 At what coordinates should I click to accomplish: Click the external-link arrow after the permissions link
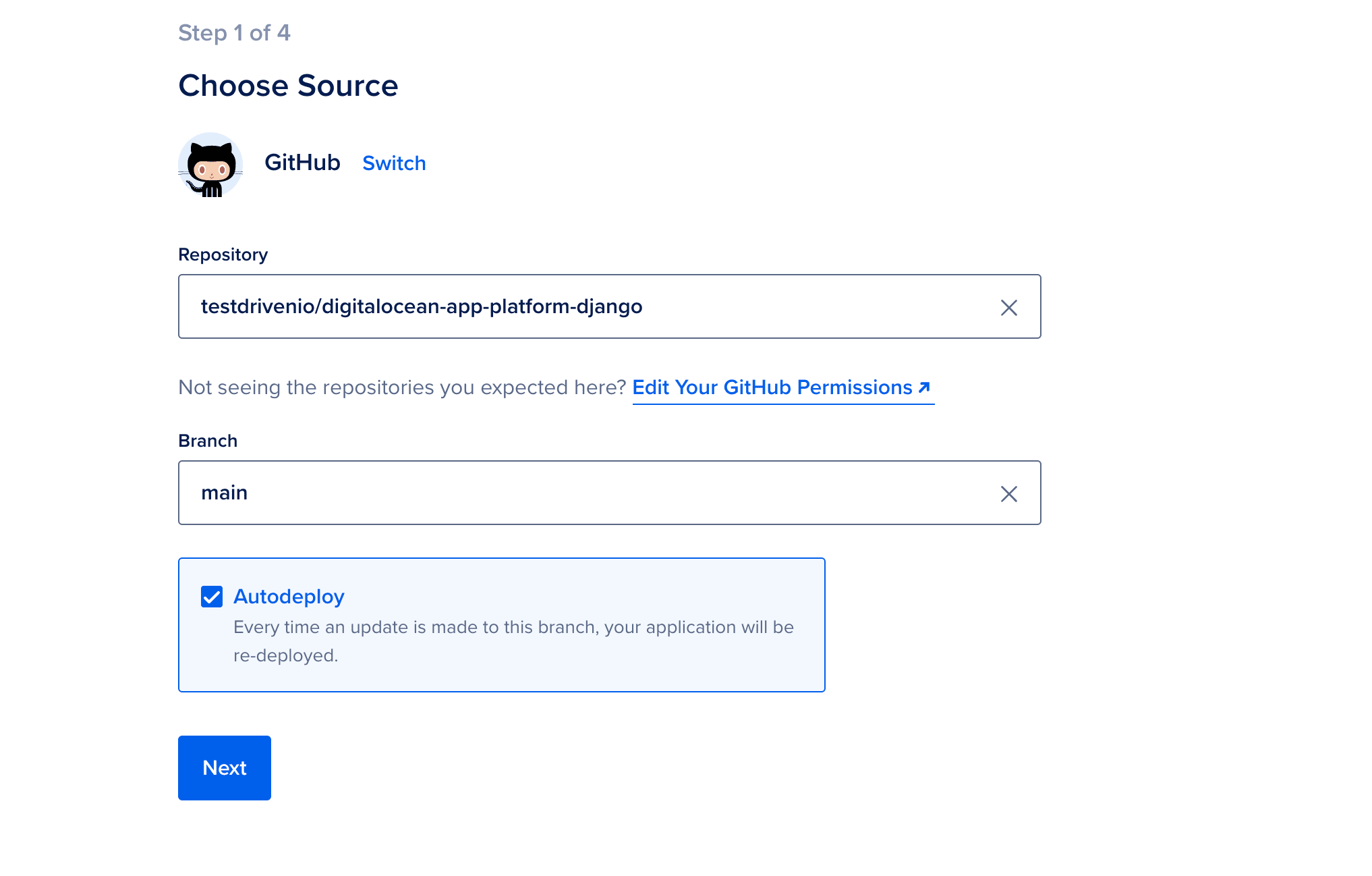923,387
